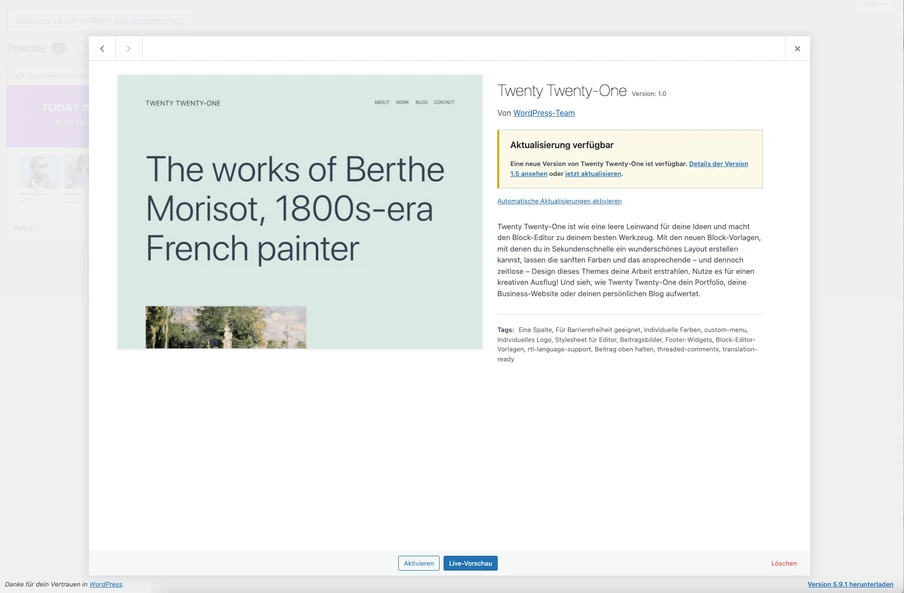
Task: Go to the next theme with right arrow
Action: (129, 48)
